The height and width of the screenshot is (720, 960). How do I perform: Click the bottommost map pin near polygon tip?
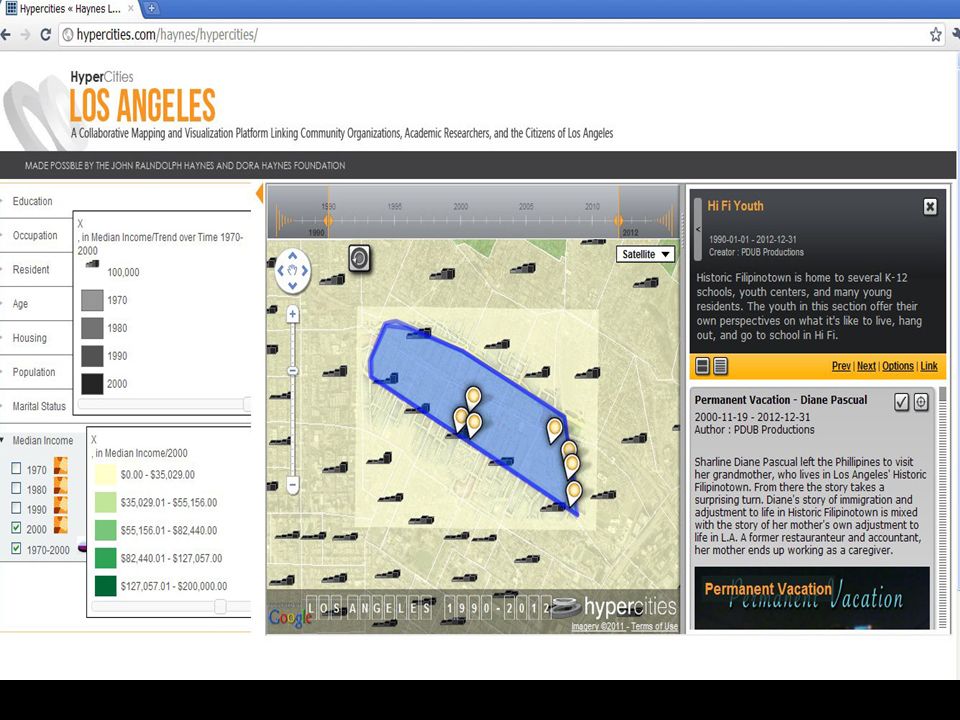click(574, 493)
